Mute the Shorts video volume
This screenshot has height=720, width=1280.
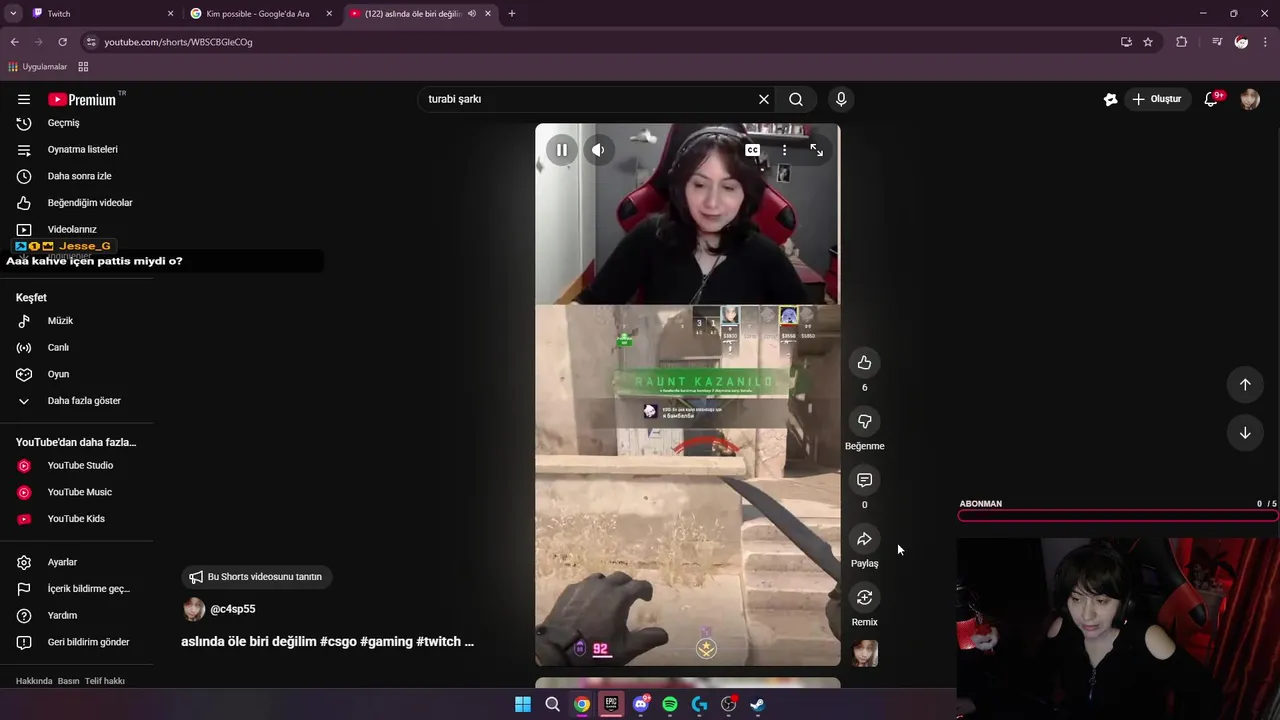click(598, 150)
